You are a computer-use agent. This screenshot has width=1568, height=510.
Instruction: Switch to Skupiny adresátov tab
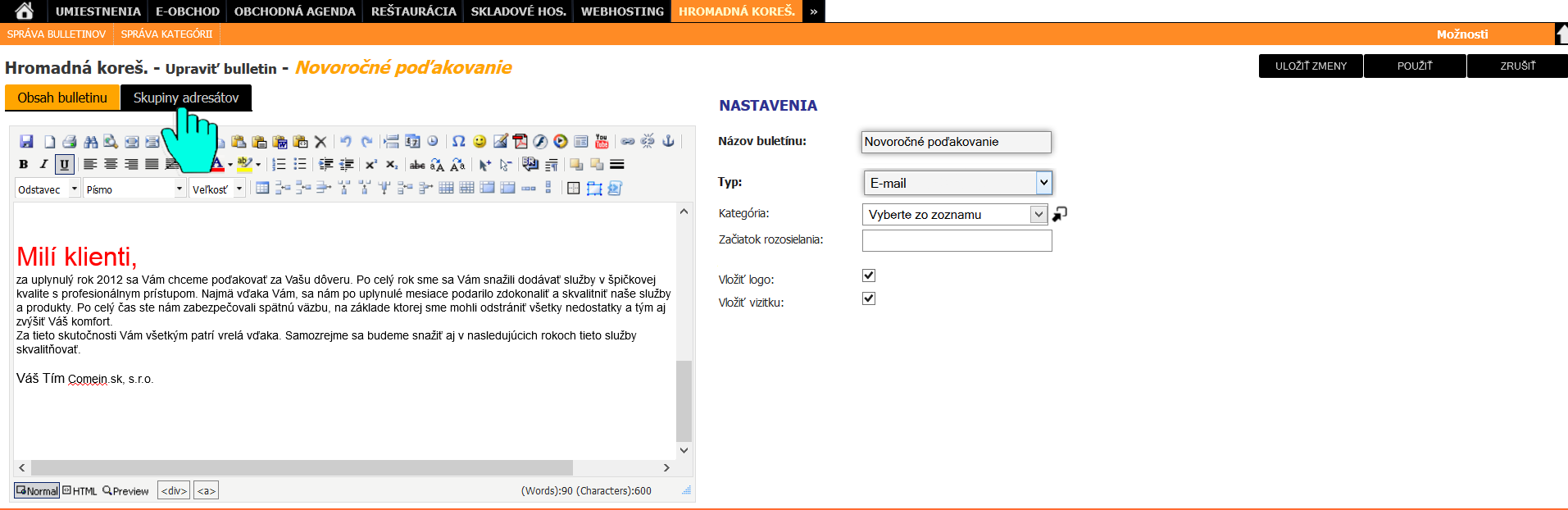coord(186,98)
